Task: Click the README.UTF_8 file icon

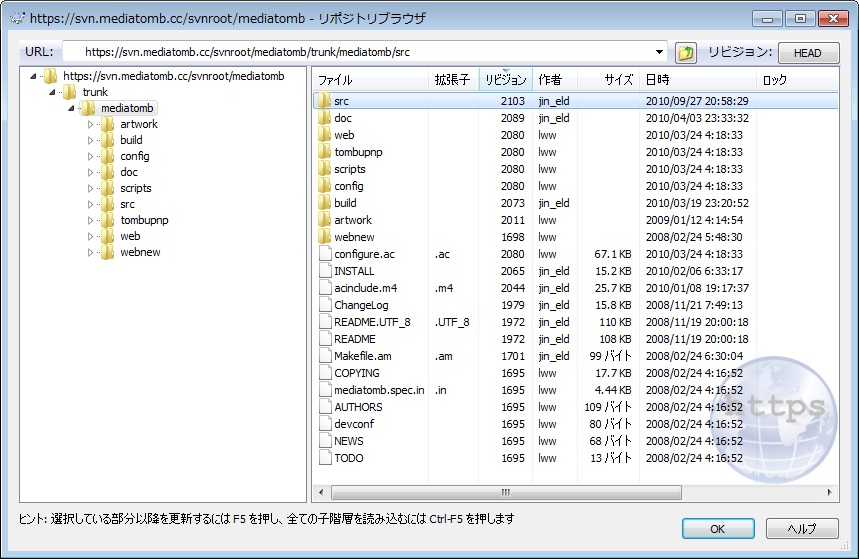Action: click(325, 322)
